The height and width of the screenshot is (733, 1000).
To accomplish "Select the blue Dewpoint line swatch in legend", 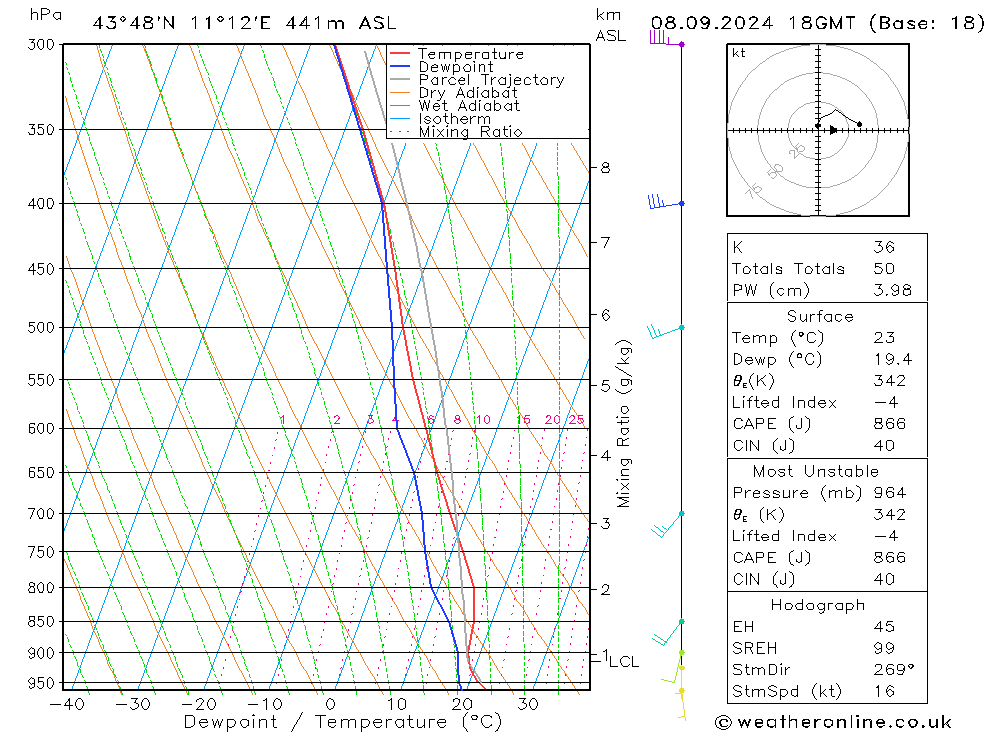I will (400, 66).
